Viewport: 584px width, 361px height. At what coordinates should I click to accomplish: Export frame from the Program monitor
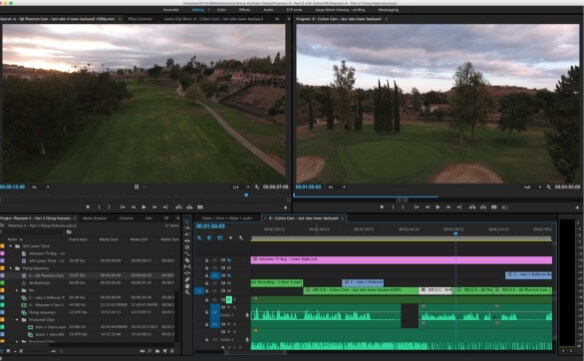pyautogui.click(x=494, y=207)
